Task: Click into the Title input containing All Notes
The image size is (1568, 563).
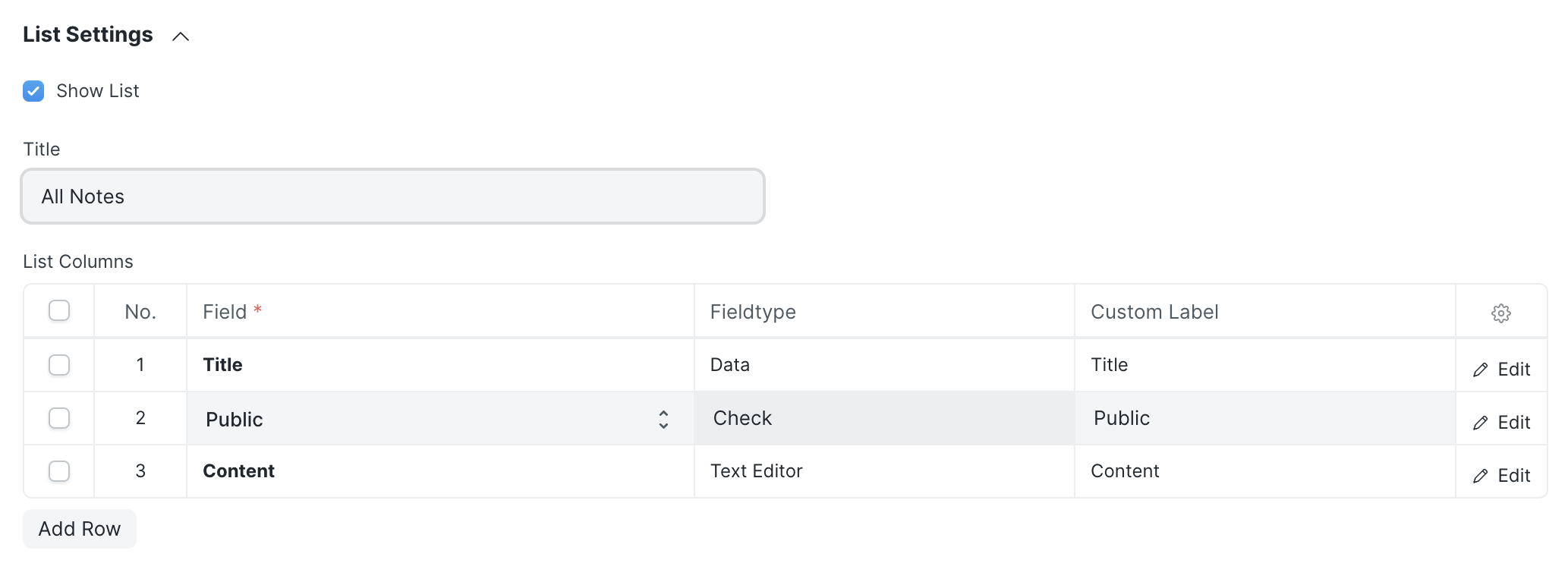Action: pyautogui.click(x=392, y=197)
